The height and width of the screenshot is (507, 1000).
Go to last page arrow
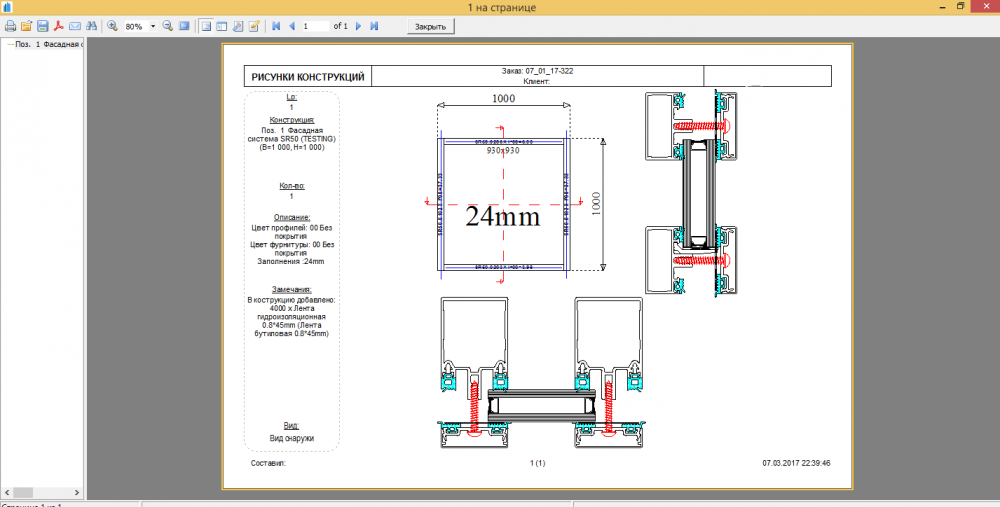coord(374,26)
